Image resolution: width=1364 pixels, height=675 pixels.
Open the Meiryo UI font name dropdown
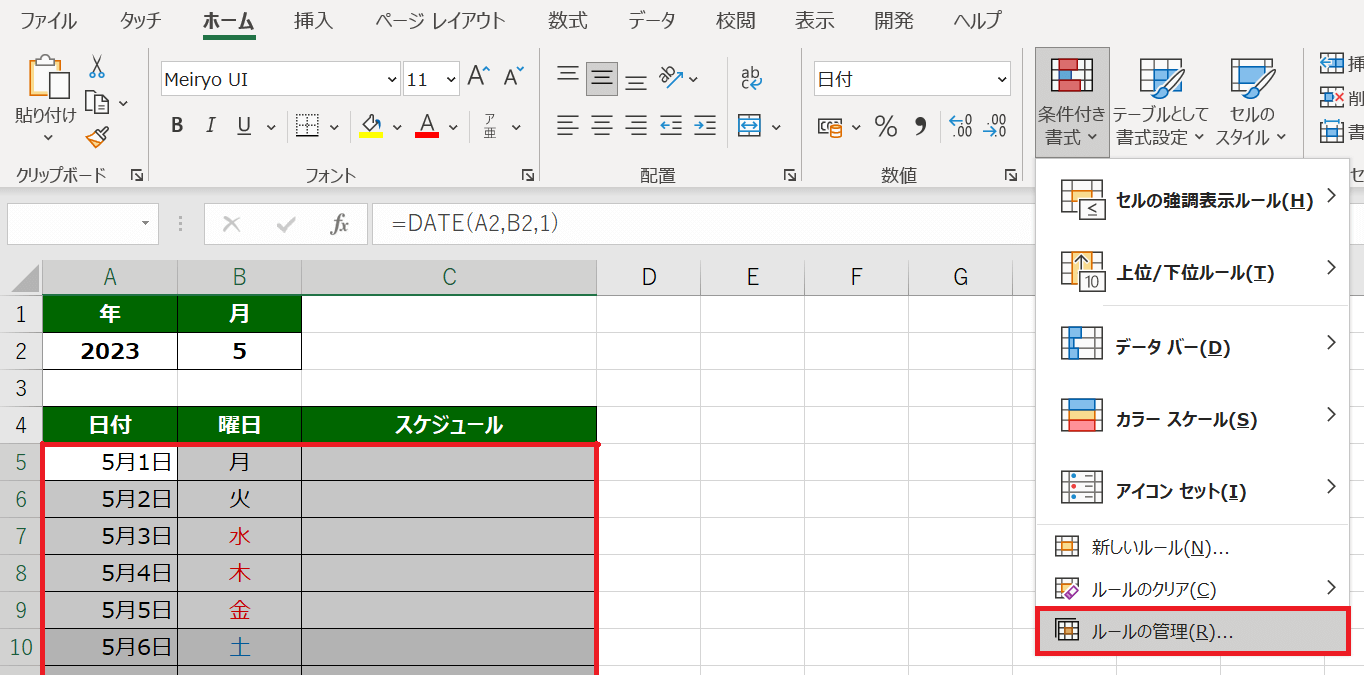[392, 80]
